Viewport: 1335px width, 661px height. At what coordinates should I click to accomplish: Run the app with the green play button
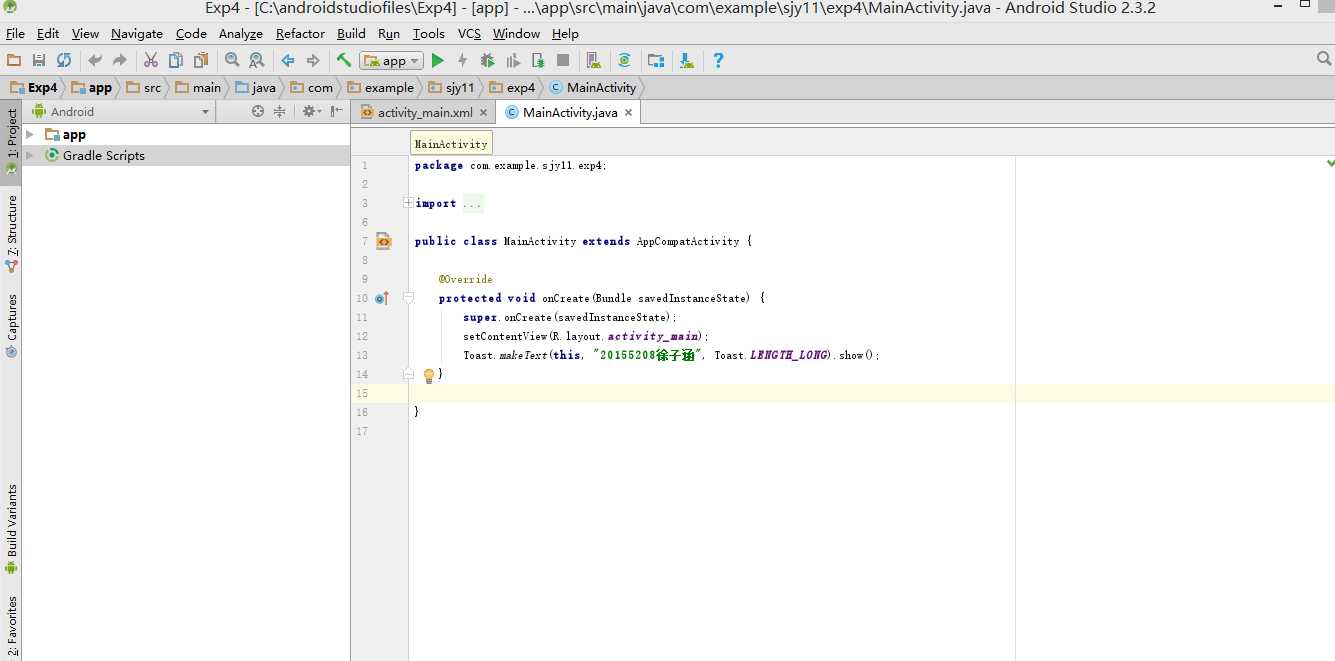437,61
